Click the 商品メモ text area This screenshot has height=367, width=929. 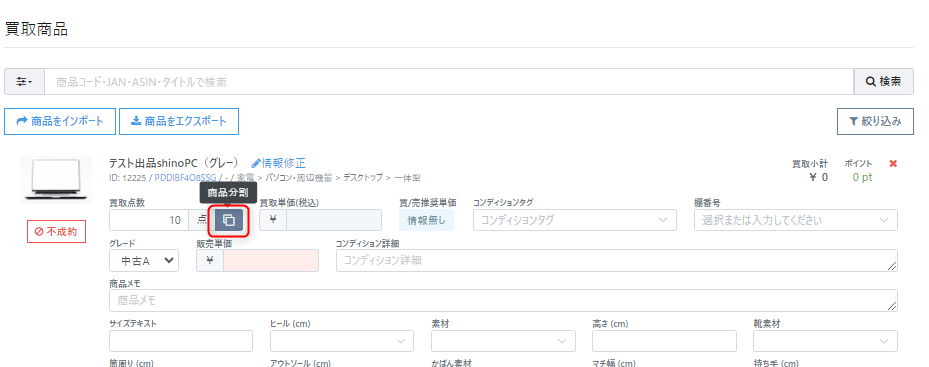click(x=503, y=300)
